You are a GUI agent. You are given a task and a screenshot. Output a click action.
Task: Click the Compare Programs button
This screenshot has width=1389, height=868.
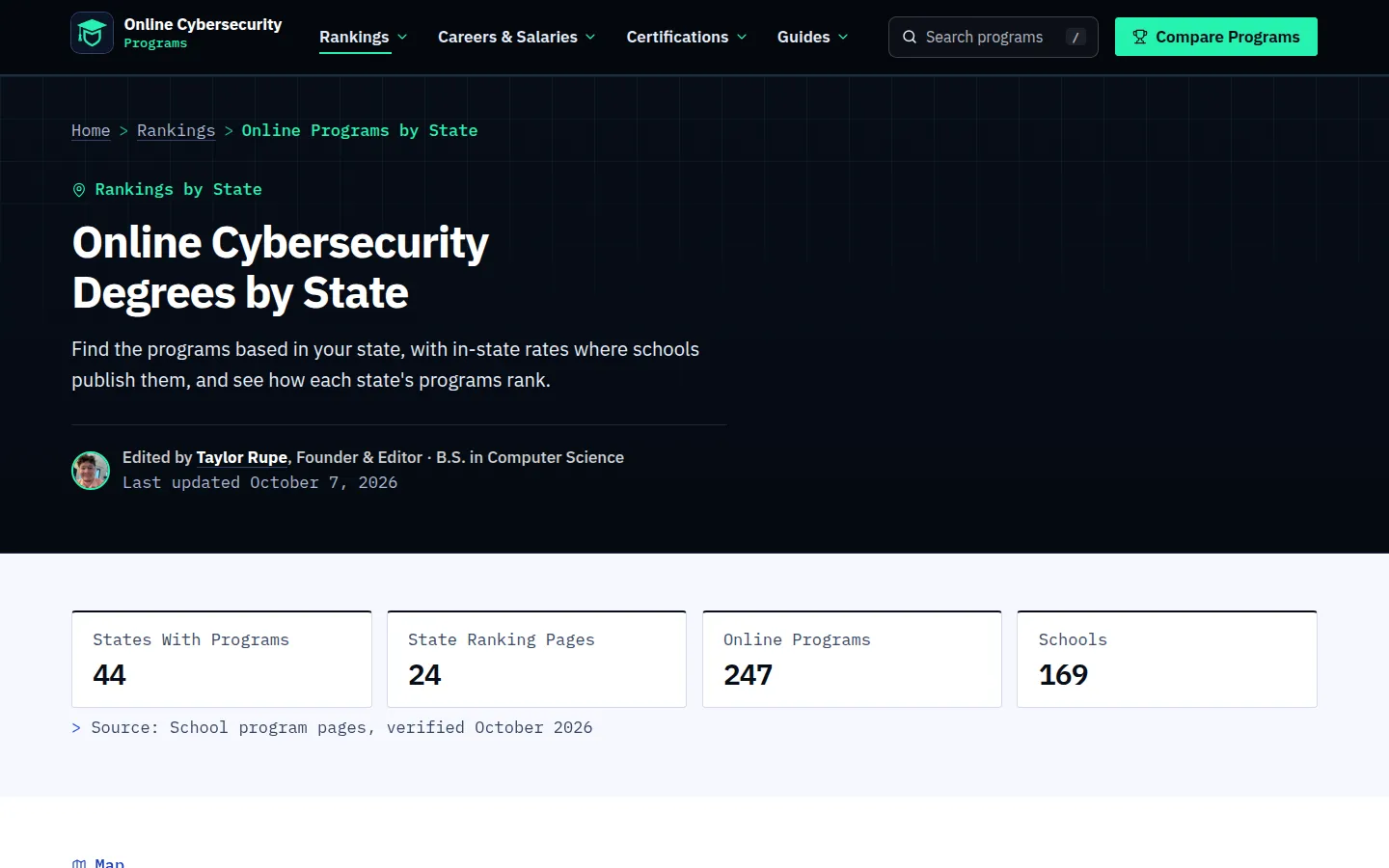[1216, 37]
